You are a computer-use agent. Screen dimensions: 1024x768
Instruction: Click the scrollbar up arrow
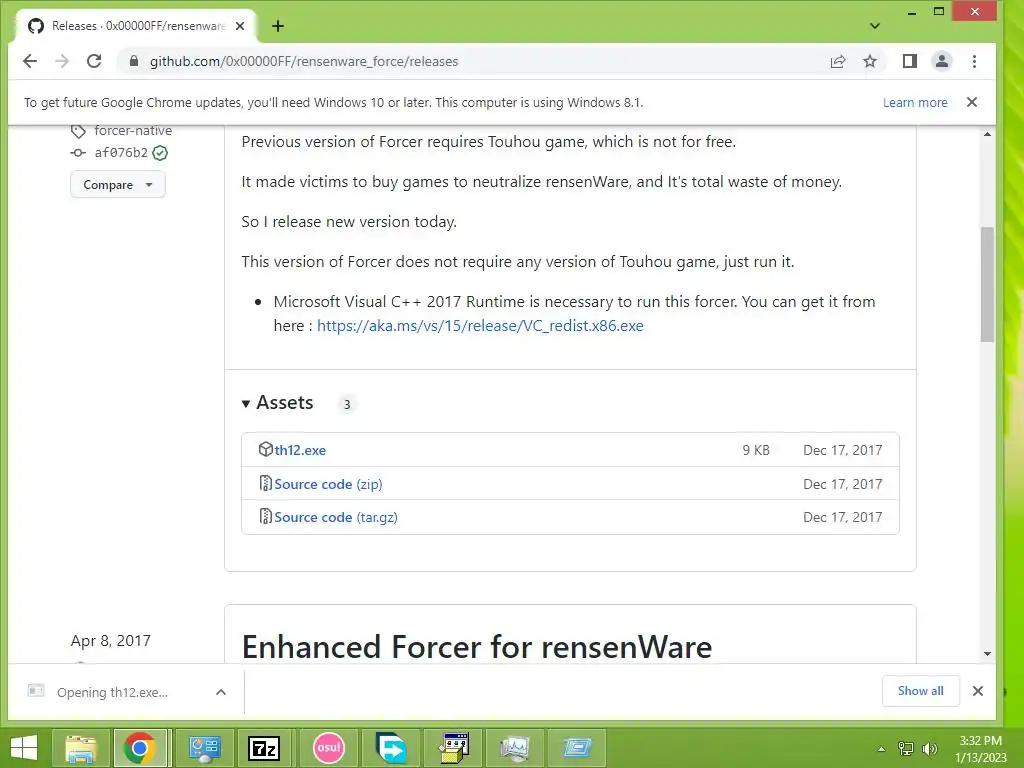coord(987,134)
